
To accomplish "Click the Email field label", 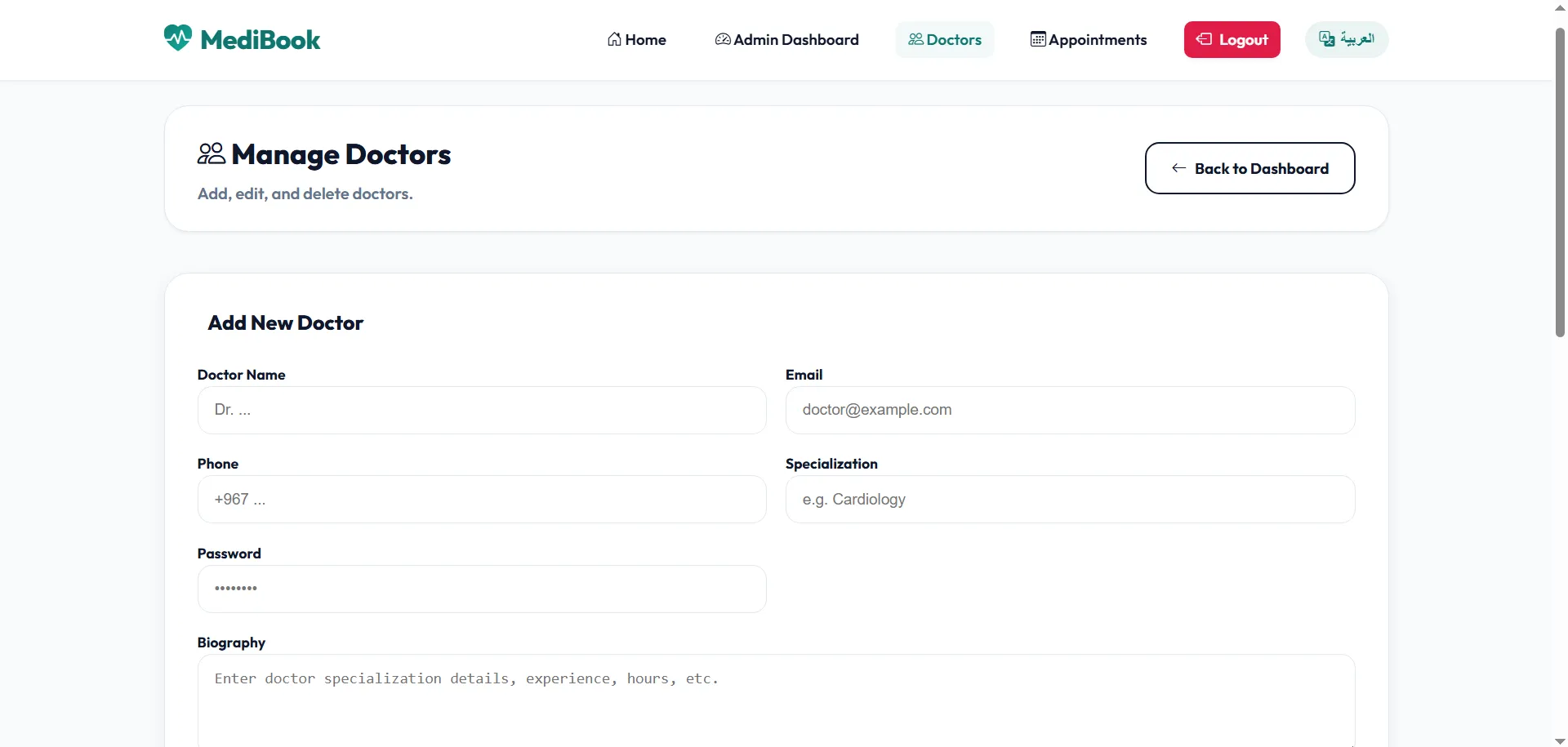I will click(x=804, y=375).
